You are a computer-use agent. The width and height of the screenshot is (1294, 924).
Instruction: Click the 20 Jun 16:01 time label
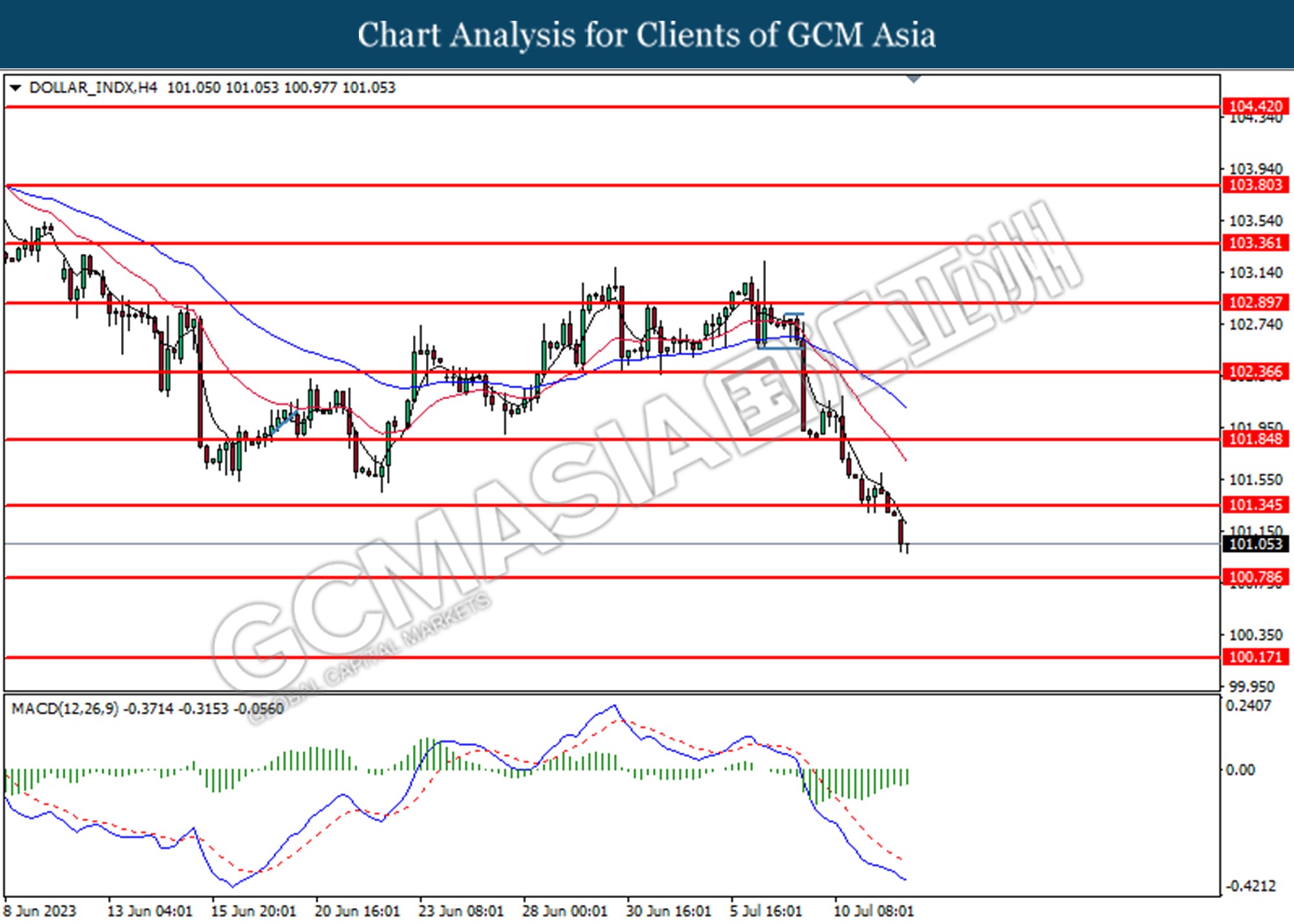click(x=357, y=912)
